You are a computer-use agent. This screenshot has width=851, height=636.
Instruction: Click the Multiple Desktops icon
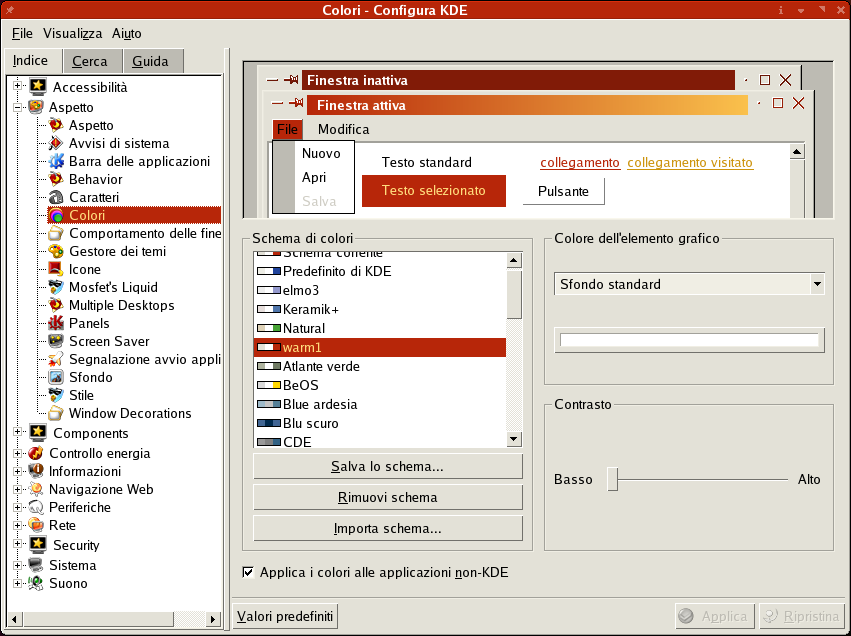56,305
